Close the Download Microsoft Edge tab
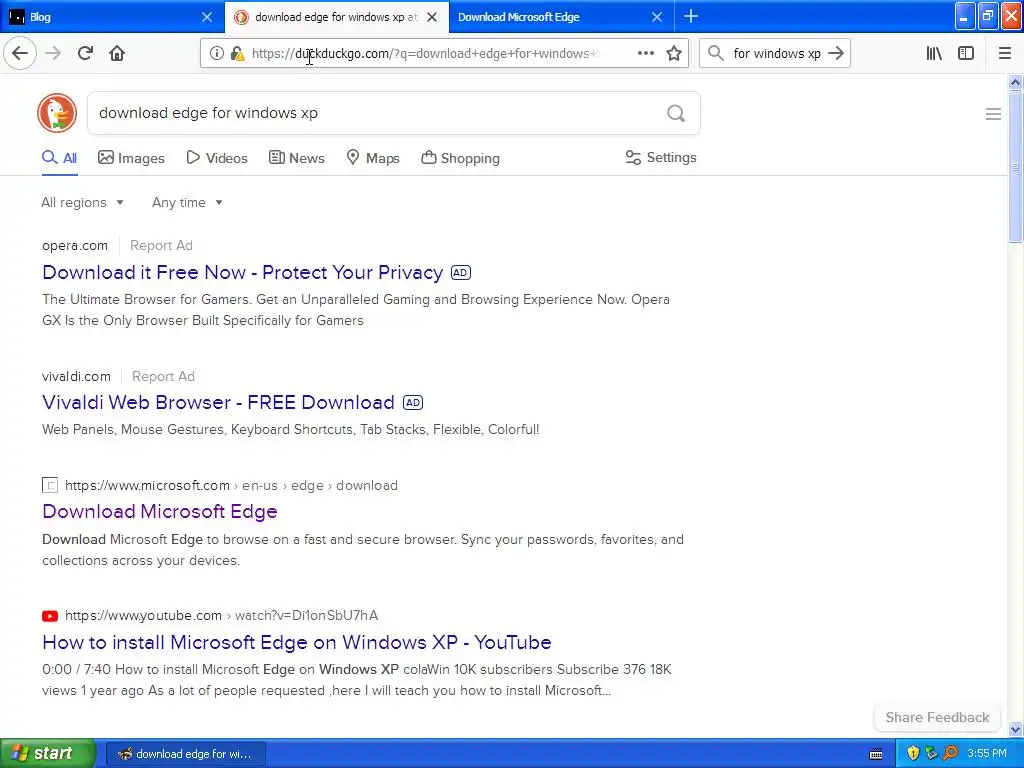Image resolution: width=1024 pixels, height=768 pixels. click(657, 17)
